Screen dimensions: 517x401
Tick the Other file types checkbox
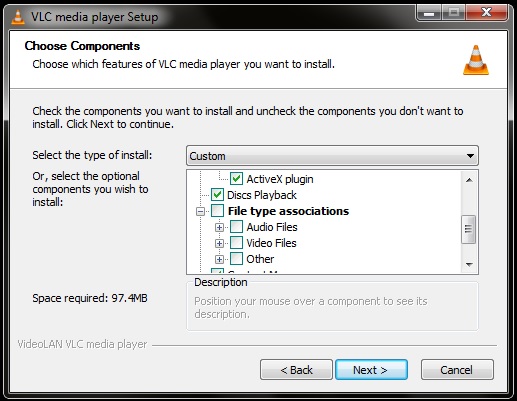click(236, 259)
